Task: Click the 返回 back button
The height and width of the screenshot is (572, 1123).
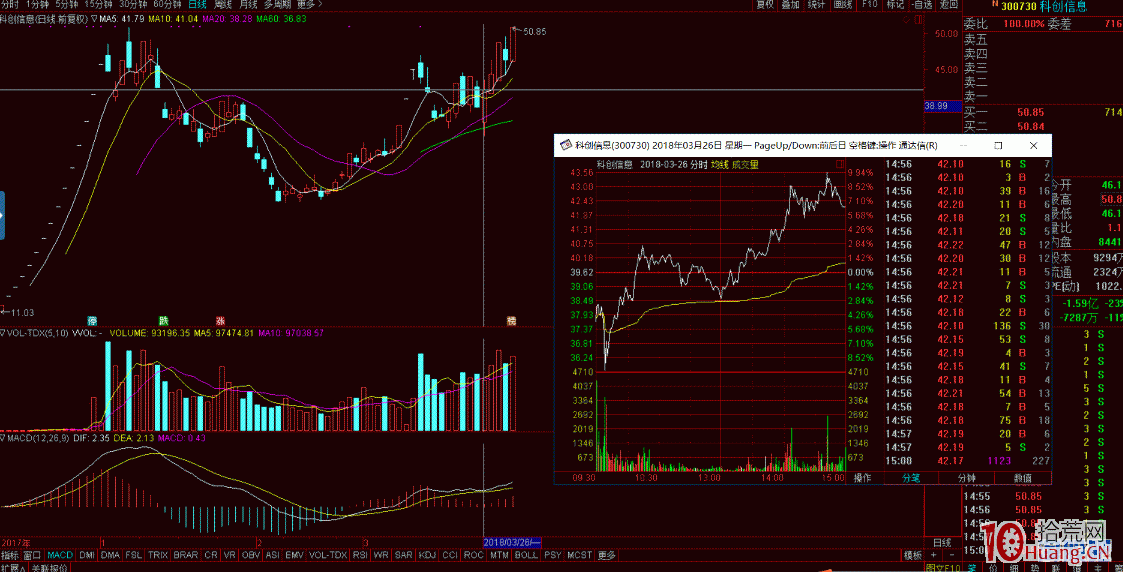Action: tap(948, 4)
